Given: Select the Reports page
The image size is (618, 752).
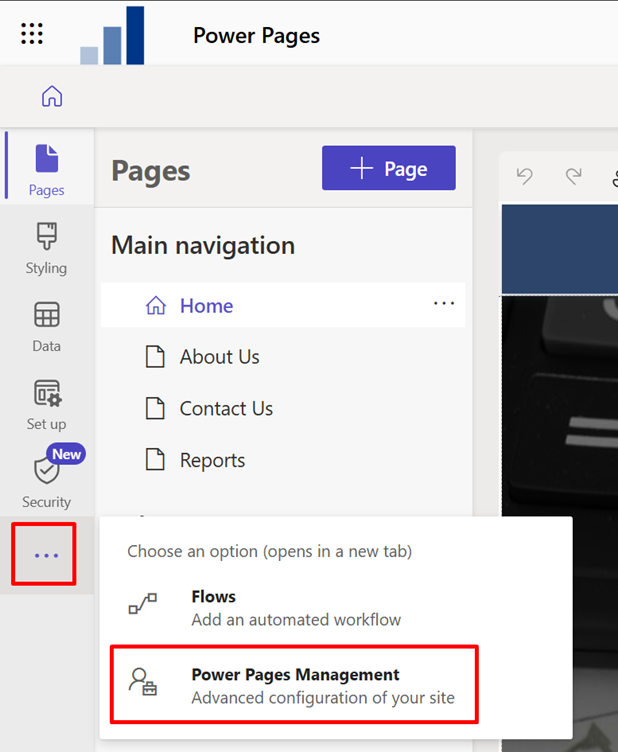Looking at the screenshot, I should [283, 460].
